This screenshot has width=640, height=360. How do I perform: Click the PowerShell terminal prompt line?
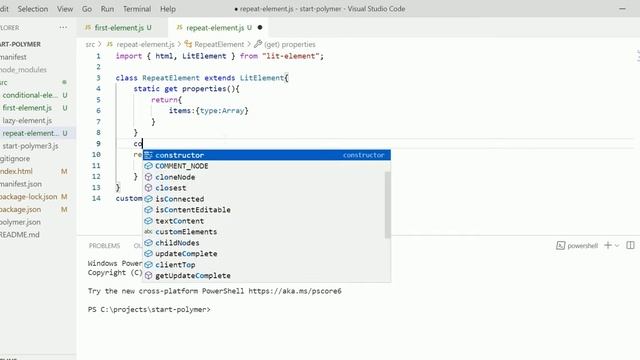tap(149, 309)
